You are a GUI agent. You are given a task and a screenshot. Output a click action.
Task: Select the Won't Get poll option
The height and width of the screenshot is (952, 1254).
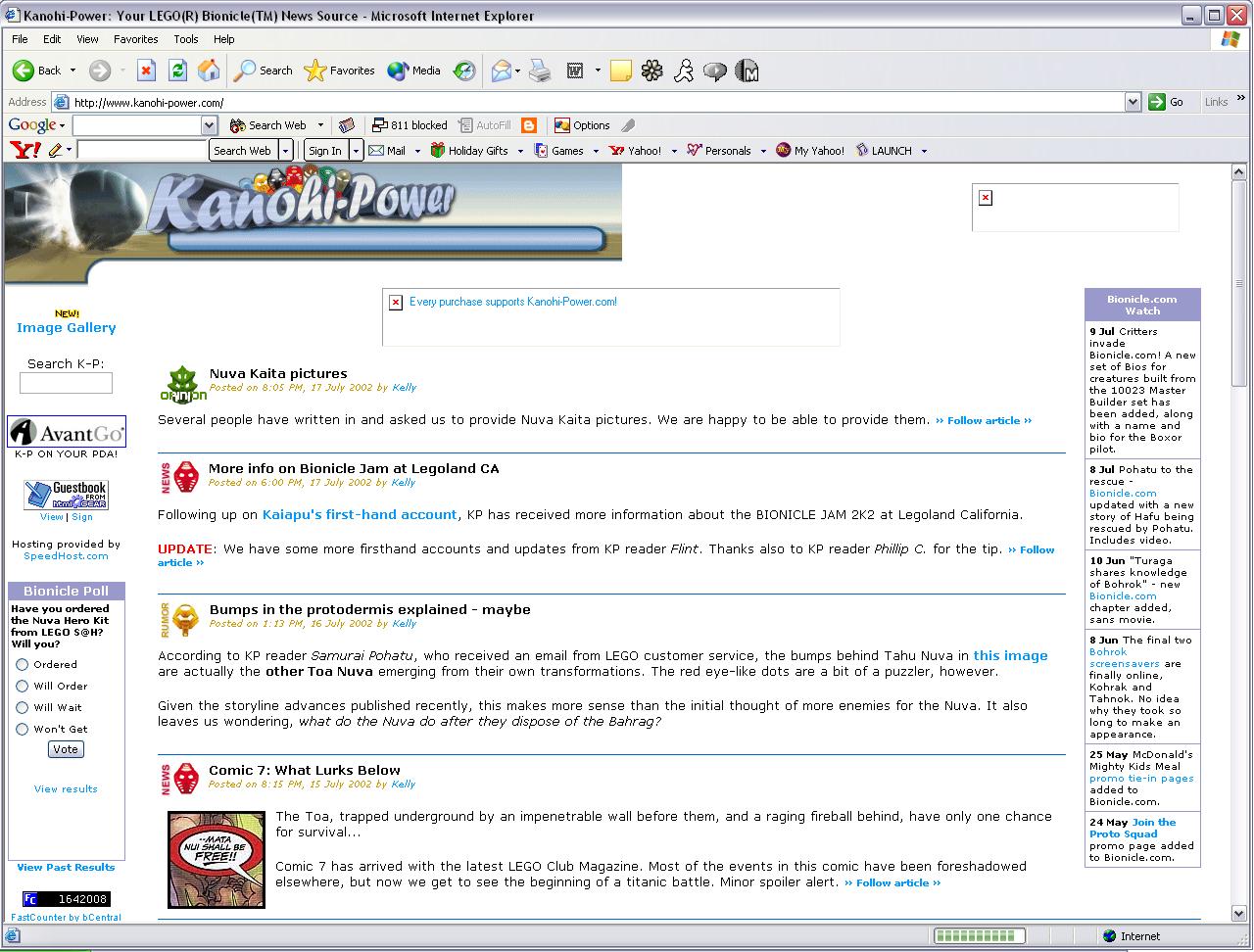[22, 729]
